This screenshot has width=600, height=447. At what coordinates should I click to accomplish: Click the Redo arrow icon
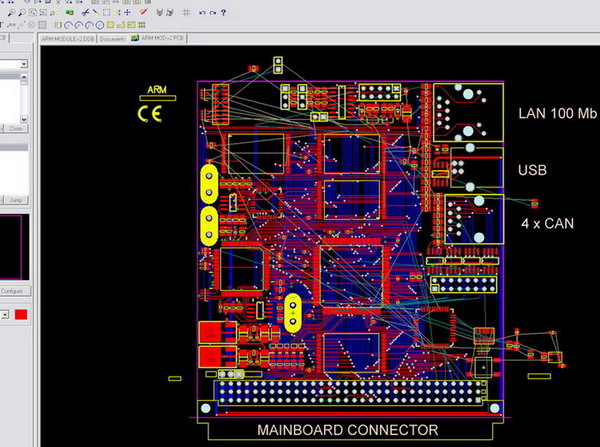(x=212, y=11)
